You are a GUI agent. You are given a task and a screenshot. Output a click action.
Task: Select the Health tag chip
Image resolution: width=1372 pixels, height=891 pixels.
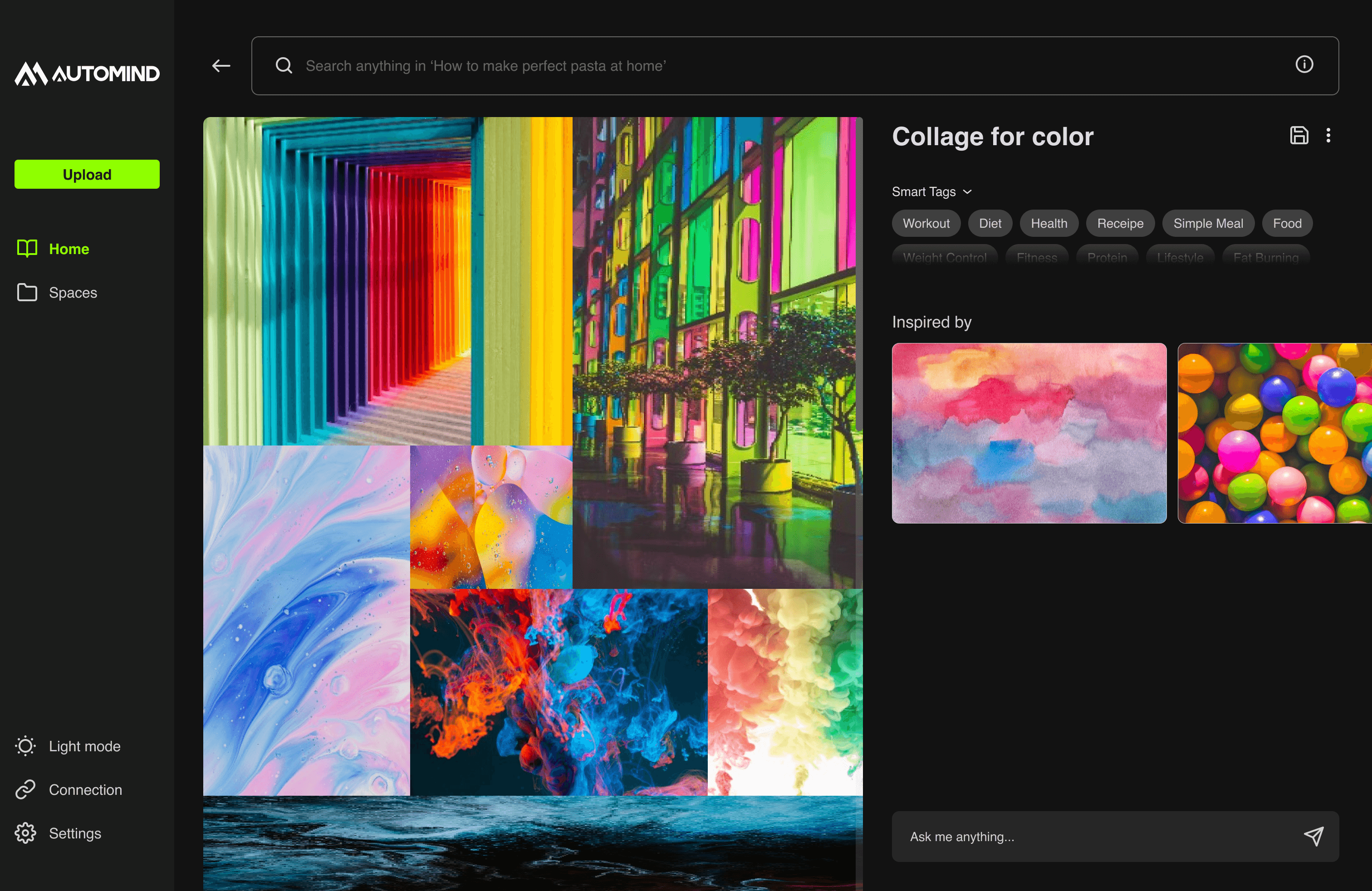(x=1049, y=223)
